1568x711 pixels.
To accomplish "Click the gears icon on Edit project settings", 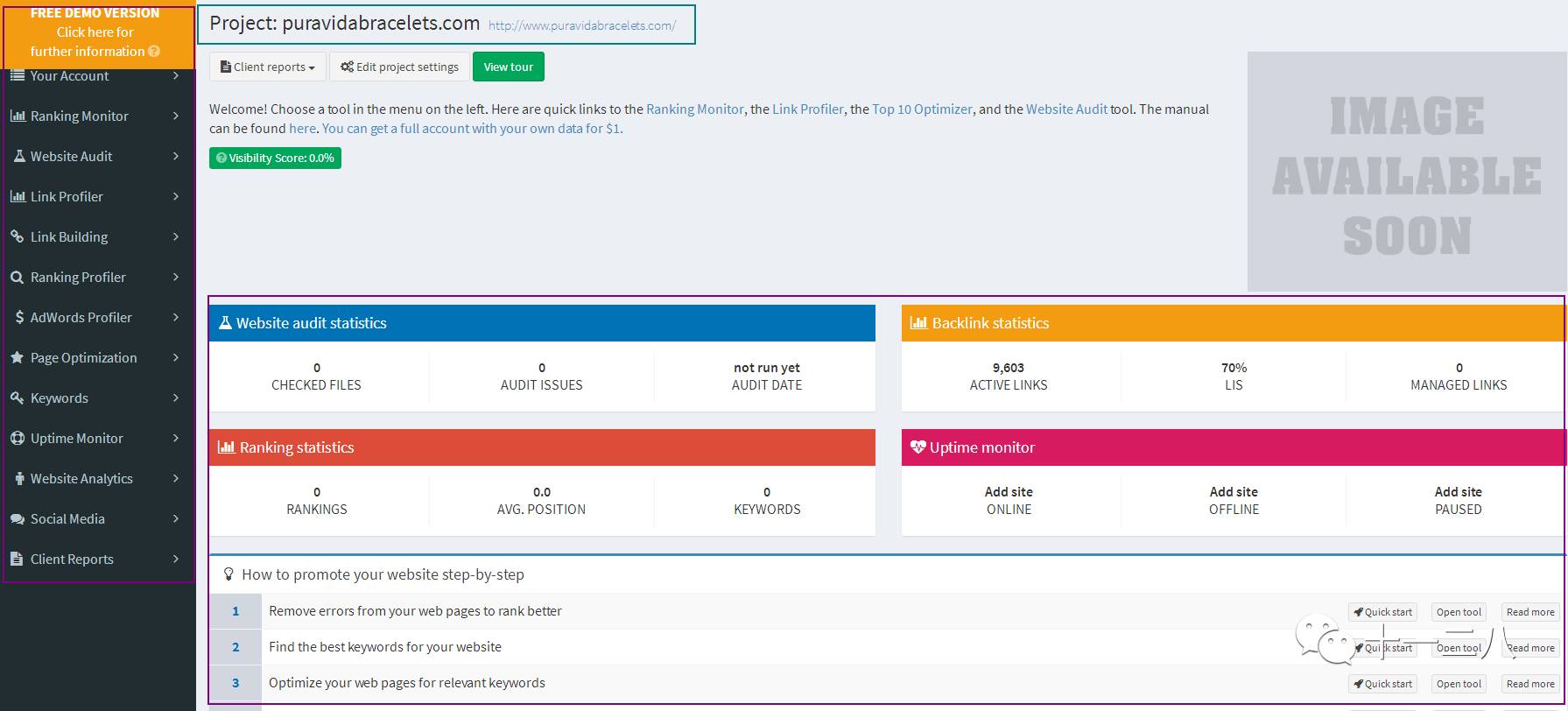I will click(x=347, y=67).
